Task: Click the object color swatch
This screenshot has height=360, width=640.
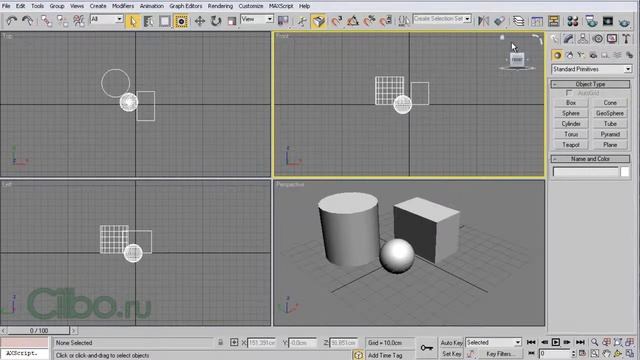Action: tap(625, 172)
